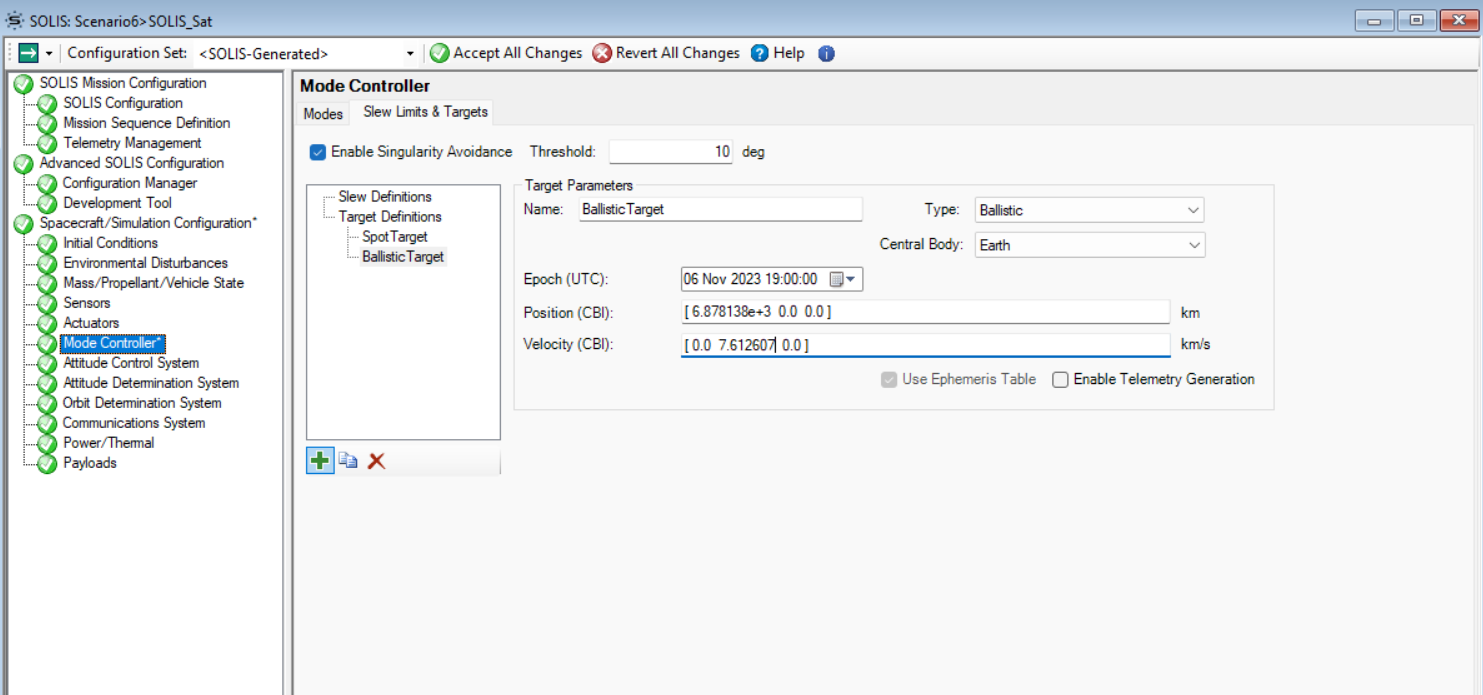Screen dimensions: 1483x695
Task: Click inside the Threshold value field
Action: pos(670,151)
